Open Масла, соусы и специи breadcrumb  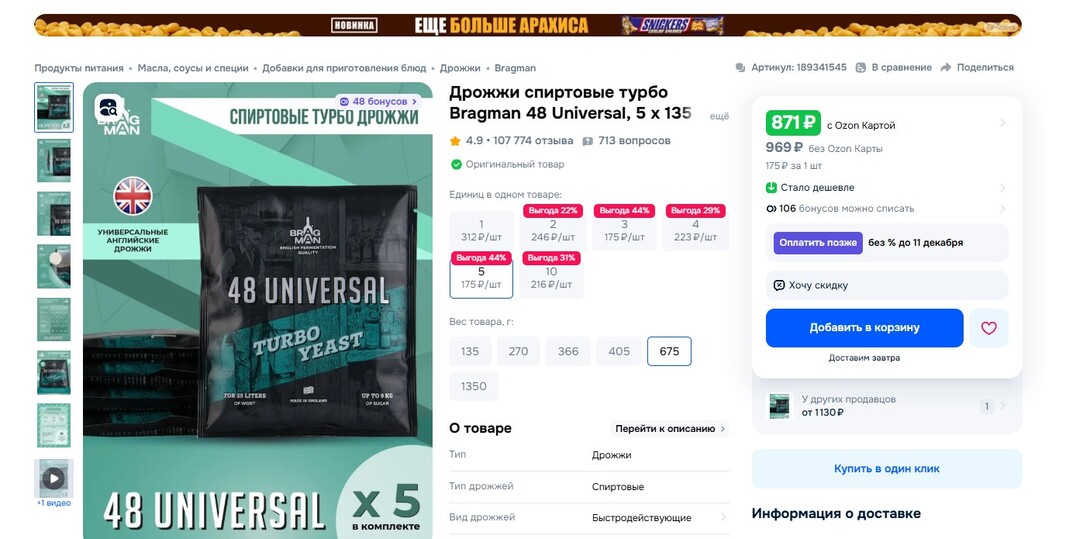coord(193,68)
